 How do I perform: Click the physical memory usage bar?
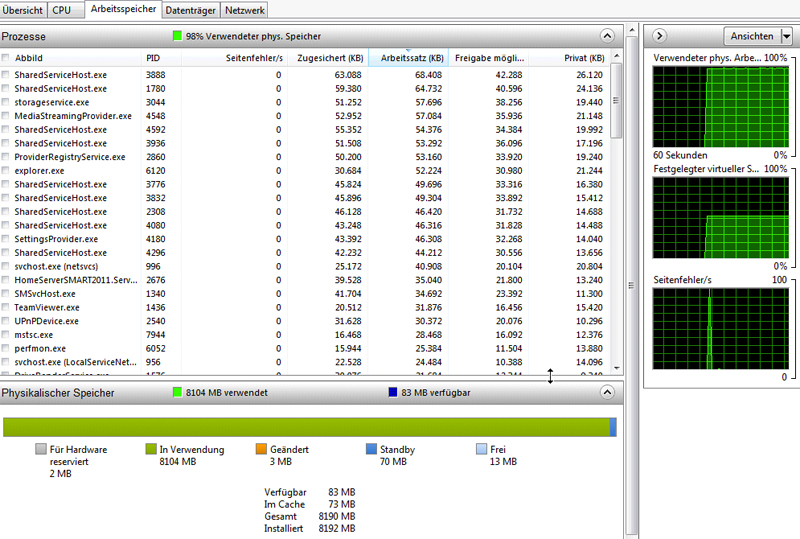[x=308, y=427]
